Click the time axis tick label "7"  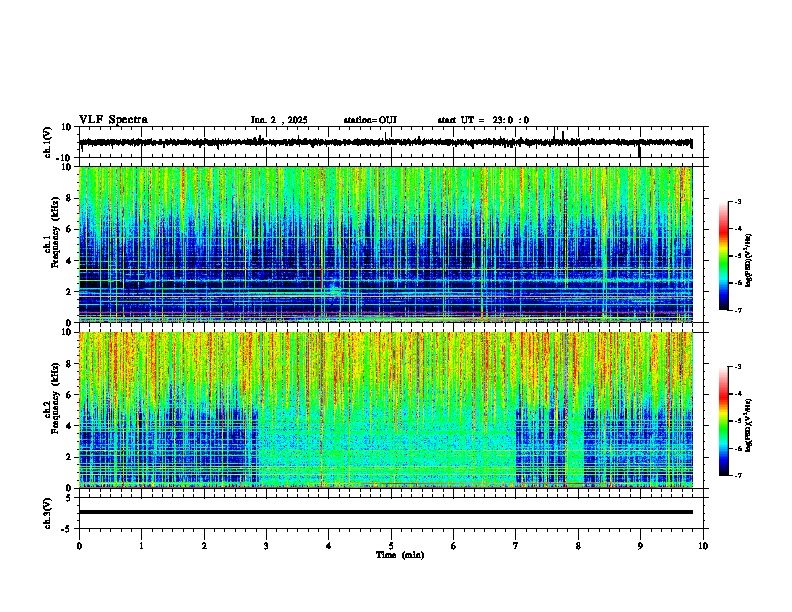(x=516, y=546)
